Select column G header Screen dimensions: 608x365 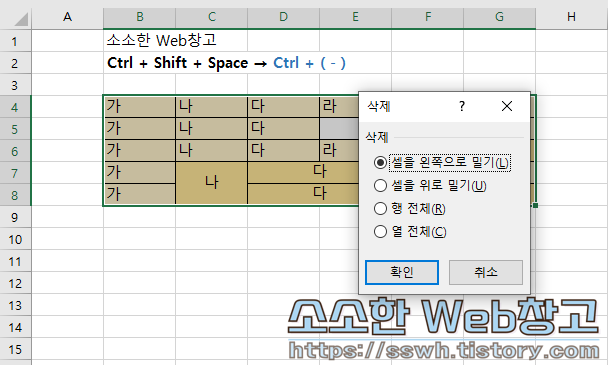(x=499, y=17)
